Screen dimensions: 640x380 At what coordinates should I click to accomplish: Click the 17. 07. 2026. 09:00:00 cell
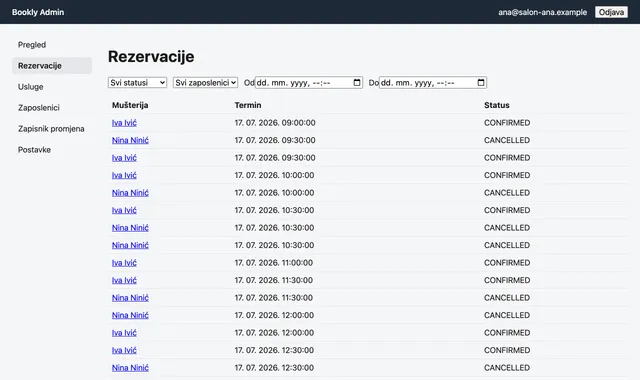tap(275, 123)
